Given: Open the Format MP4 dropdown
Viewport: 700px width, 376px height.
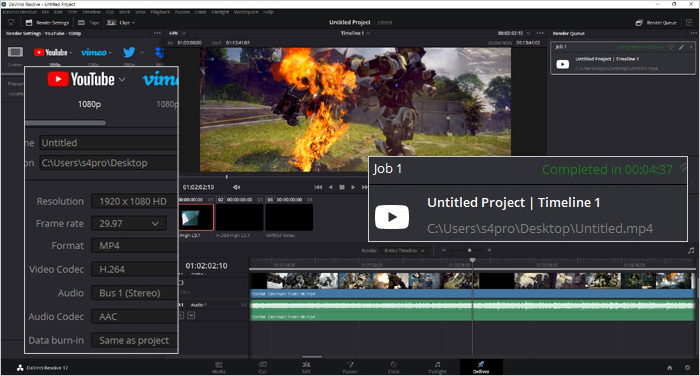Looking at the screenshot, I should 134,246.
